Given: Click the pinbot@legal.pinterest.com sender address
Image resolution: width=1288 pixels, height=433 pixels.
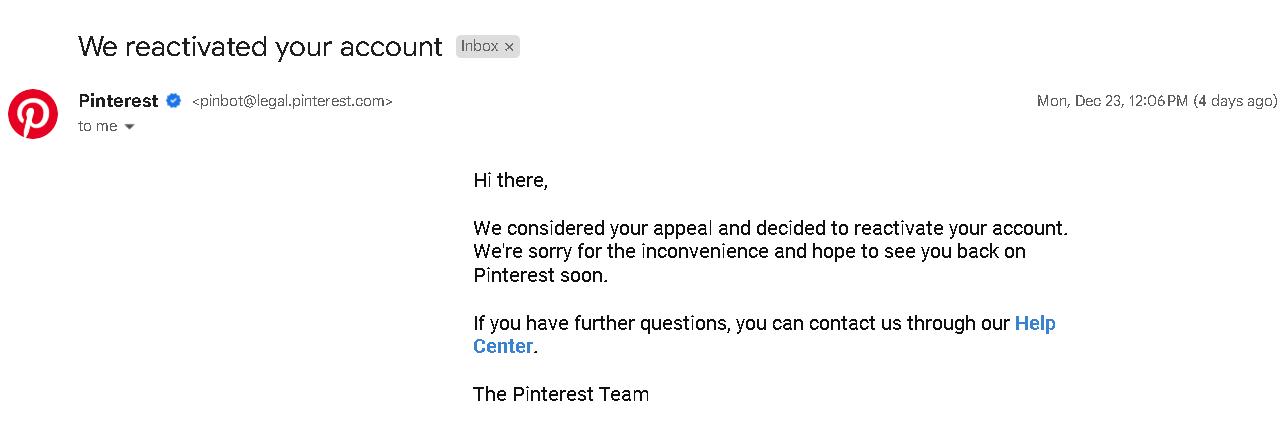Looking at the screenshot, I should (292, 101).
